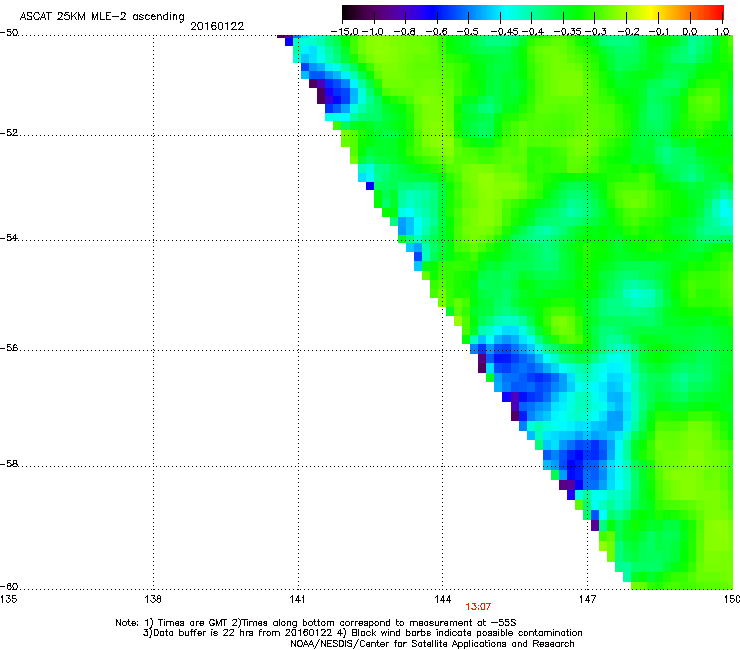The width and height of the screenshot is (740, 650).
Task: Click the '-1.0' color scale label
Action: [x=373, y=32]
